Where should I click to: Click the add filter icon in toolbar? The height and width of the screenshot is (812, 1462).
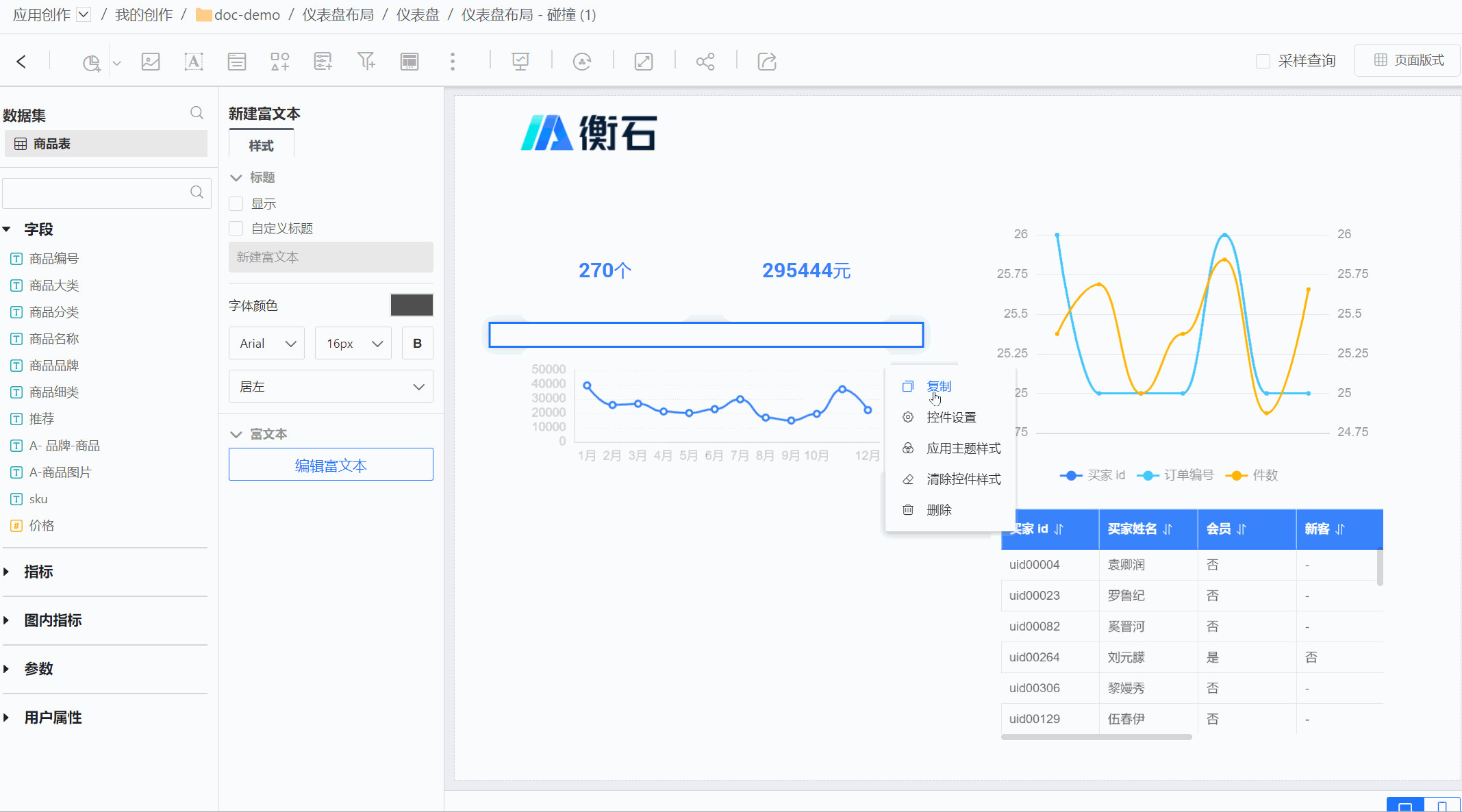(366, 62)
